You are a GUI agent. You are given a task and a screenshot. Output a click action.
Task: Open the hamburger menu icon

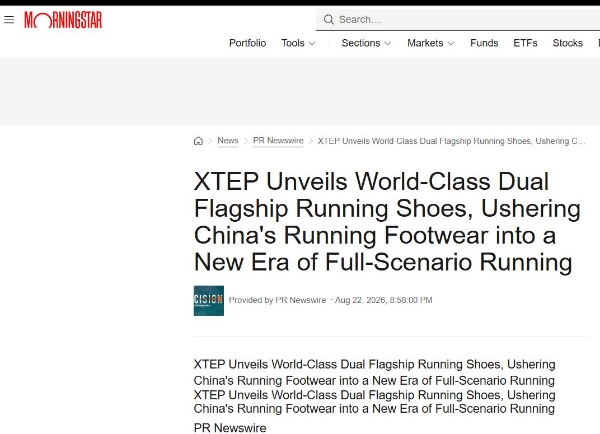pos(9,20)
